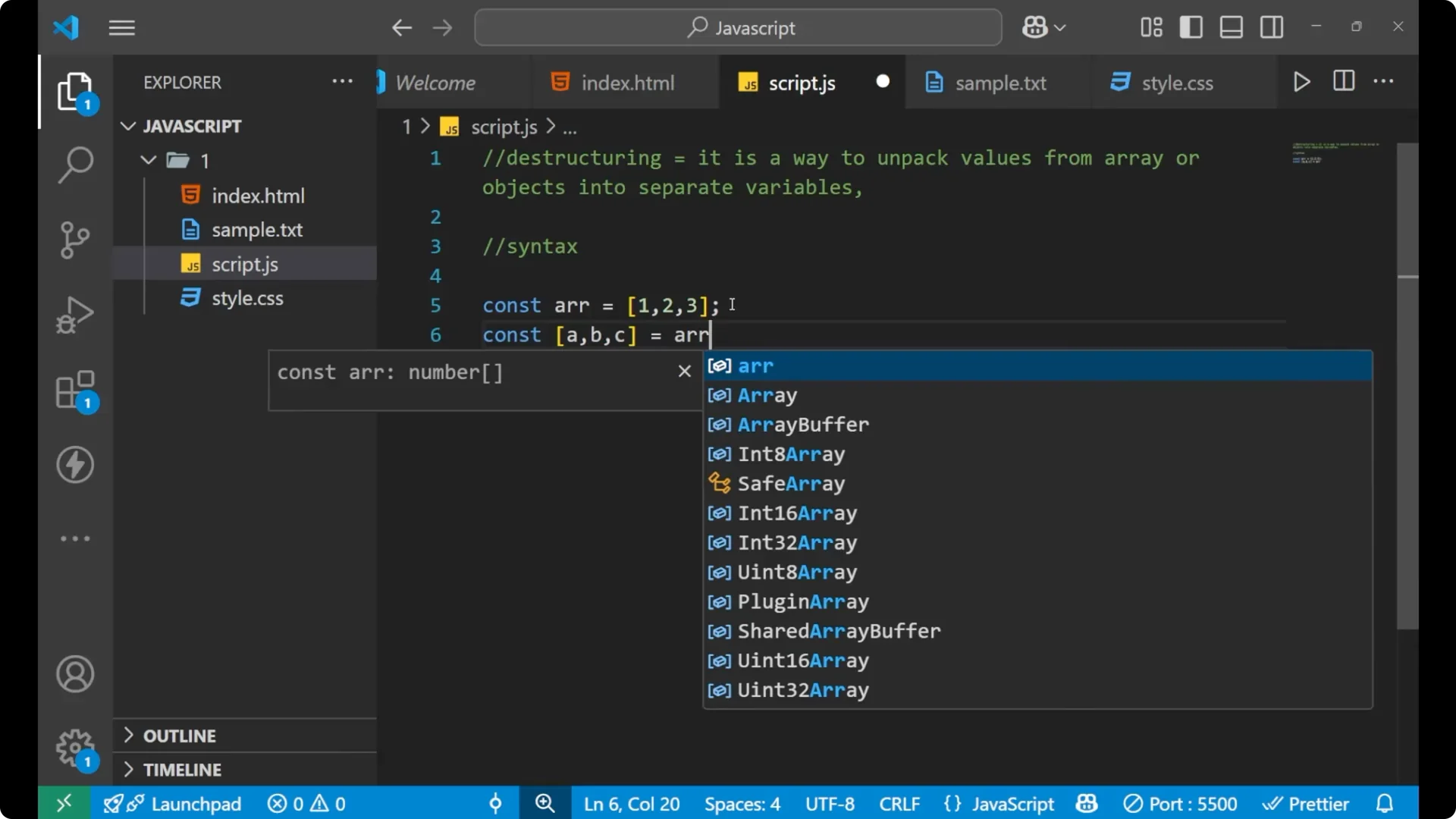
Task: Click the Run button to execute script.js
Action: (1301, 81)
